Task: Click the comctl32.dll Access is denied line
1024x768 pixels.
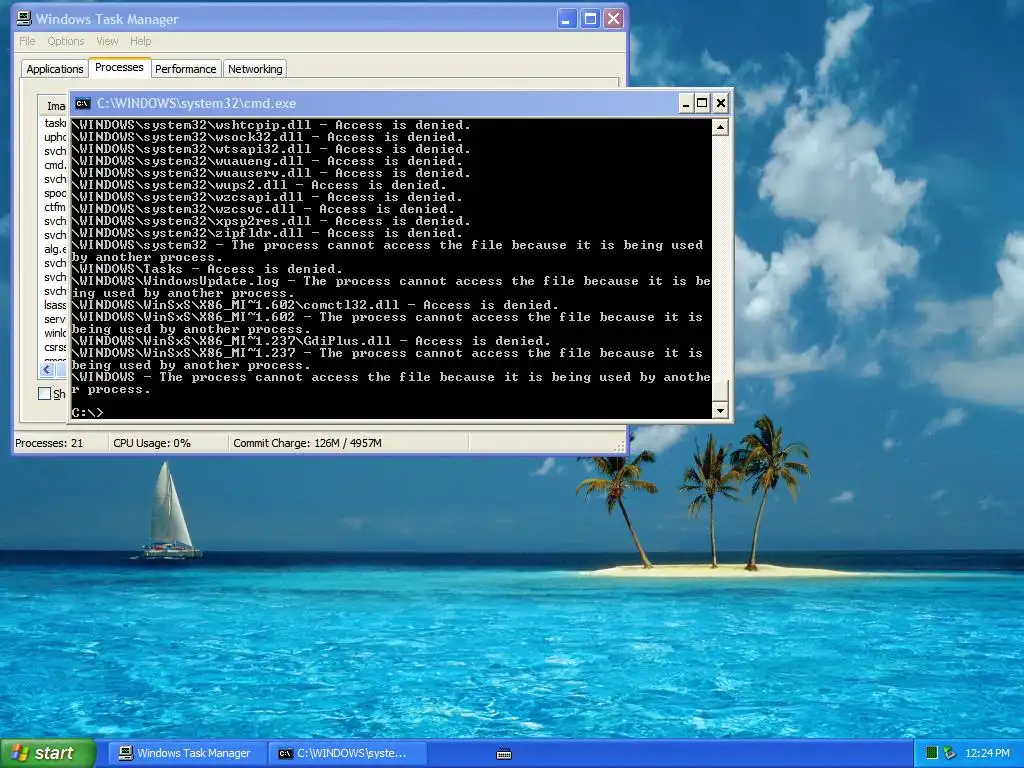Action: point(315,305)
